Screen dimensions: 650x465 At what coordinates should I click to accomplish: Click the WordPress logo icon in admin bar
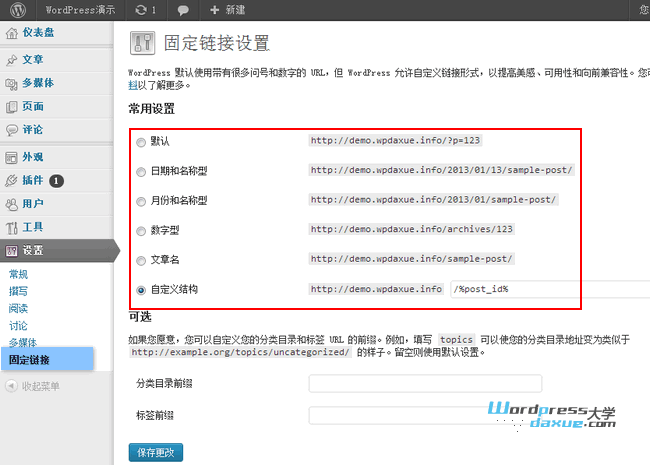click(x=17, y=9)
